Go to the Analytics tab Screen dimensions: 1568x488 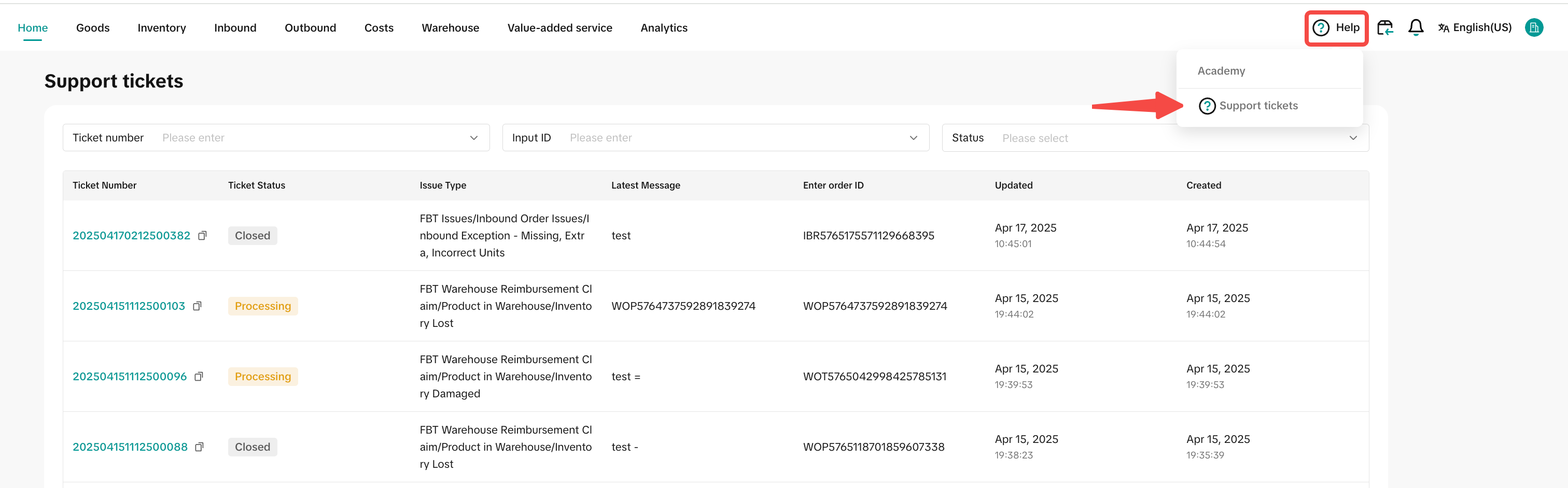(664, 28)
